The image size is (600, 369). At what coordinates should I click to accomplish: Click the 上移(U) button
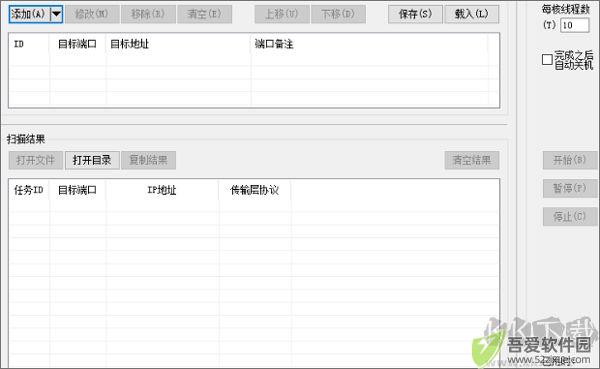point(282,15)
